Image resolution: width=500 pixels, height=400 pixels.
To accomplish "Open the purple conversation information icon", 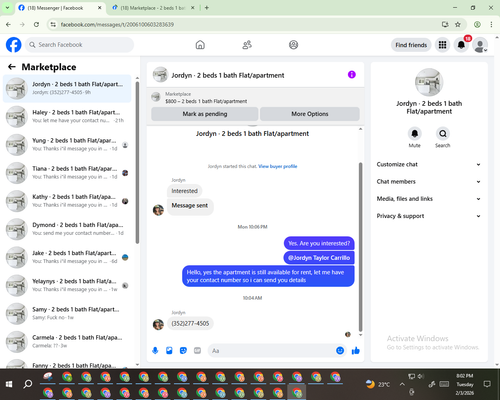I will pos(352,75).
